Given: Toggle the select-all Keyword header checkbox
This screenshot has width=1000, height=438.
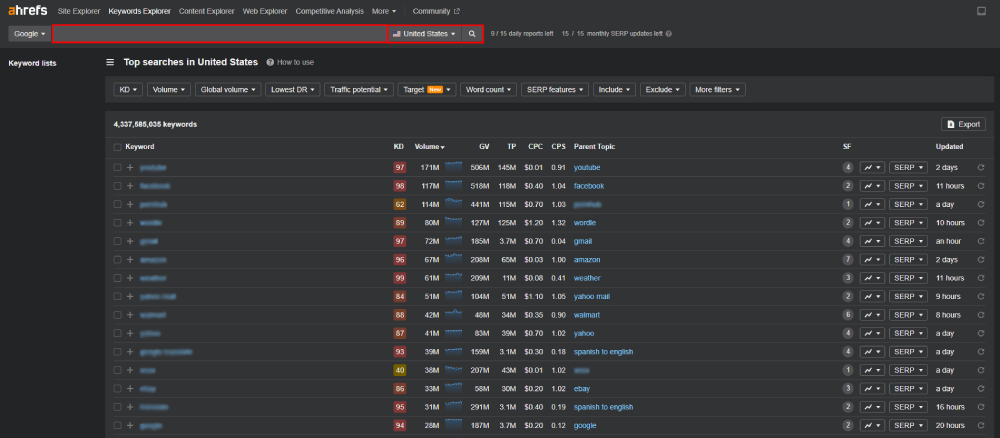Looking at the screenshot, I should (117, 147).
